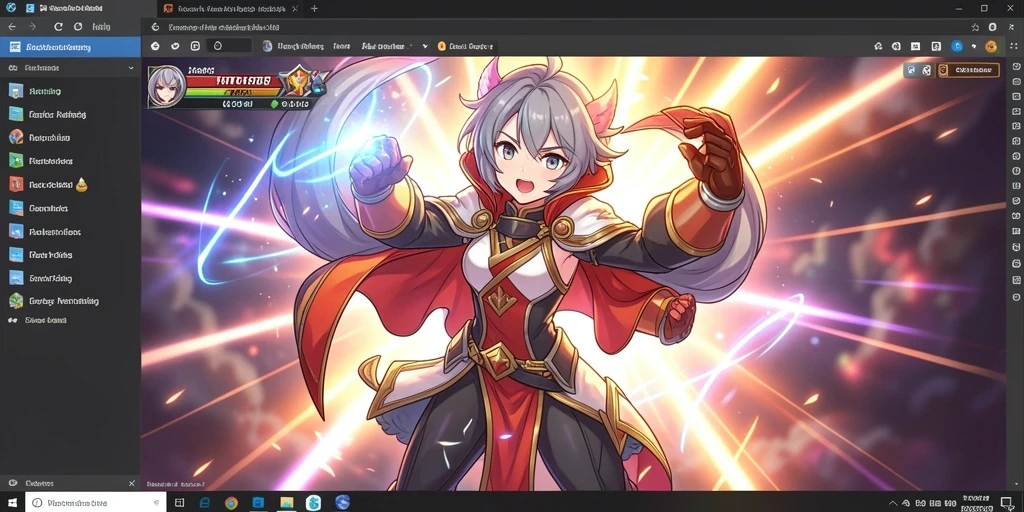The image size is (1024, 512).
Task: Open the Windows Start menu
Action: click(x=12, y=502)
